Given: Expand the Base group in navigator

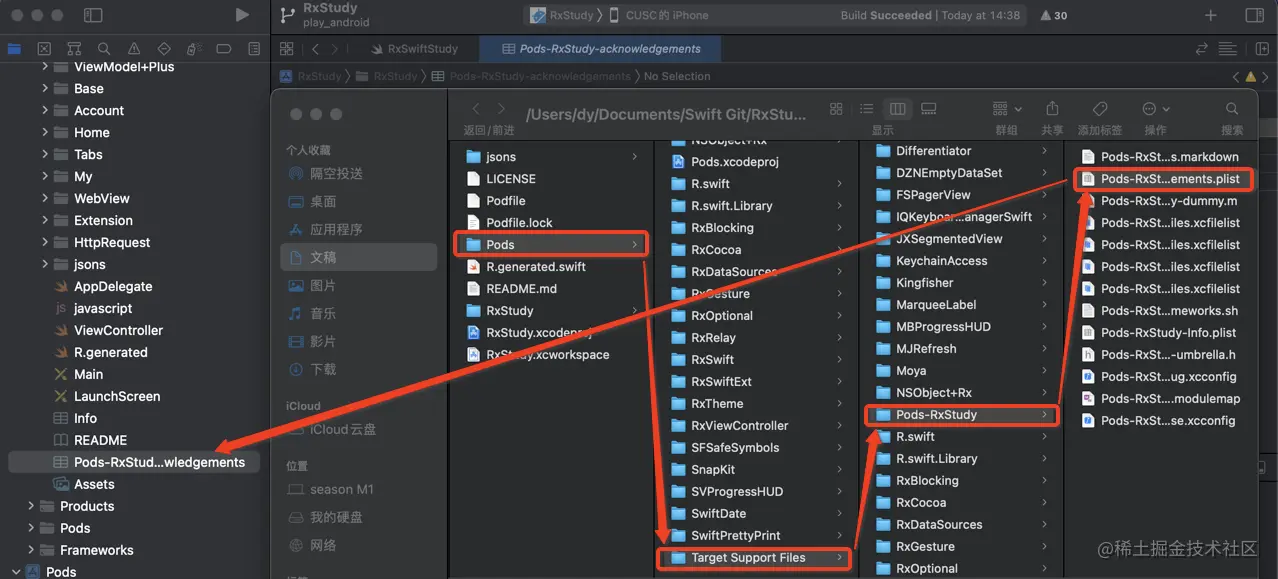Looking at the screenshot, I should click(x=45, y=88).
